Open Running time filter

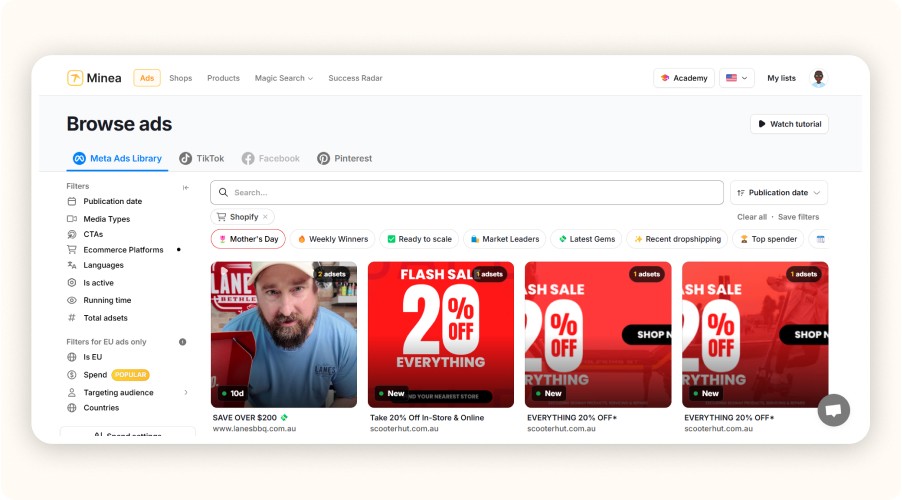tap(107, 300)
